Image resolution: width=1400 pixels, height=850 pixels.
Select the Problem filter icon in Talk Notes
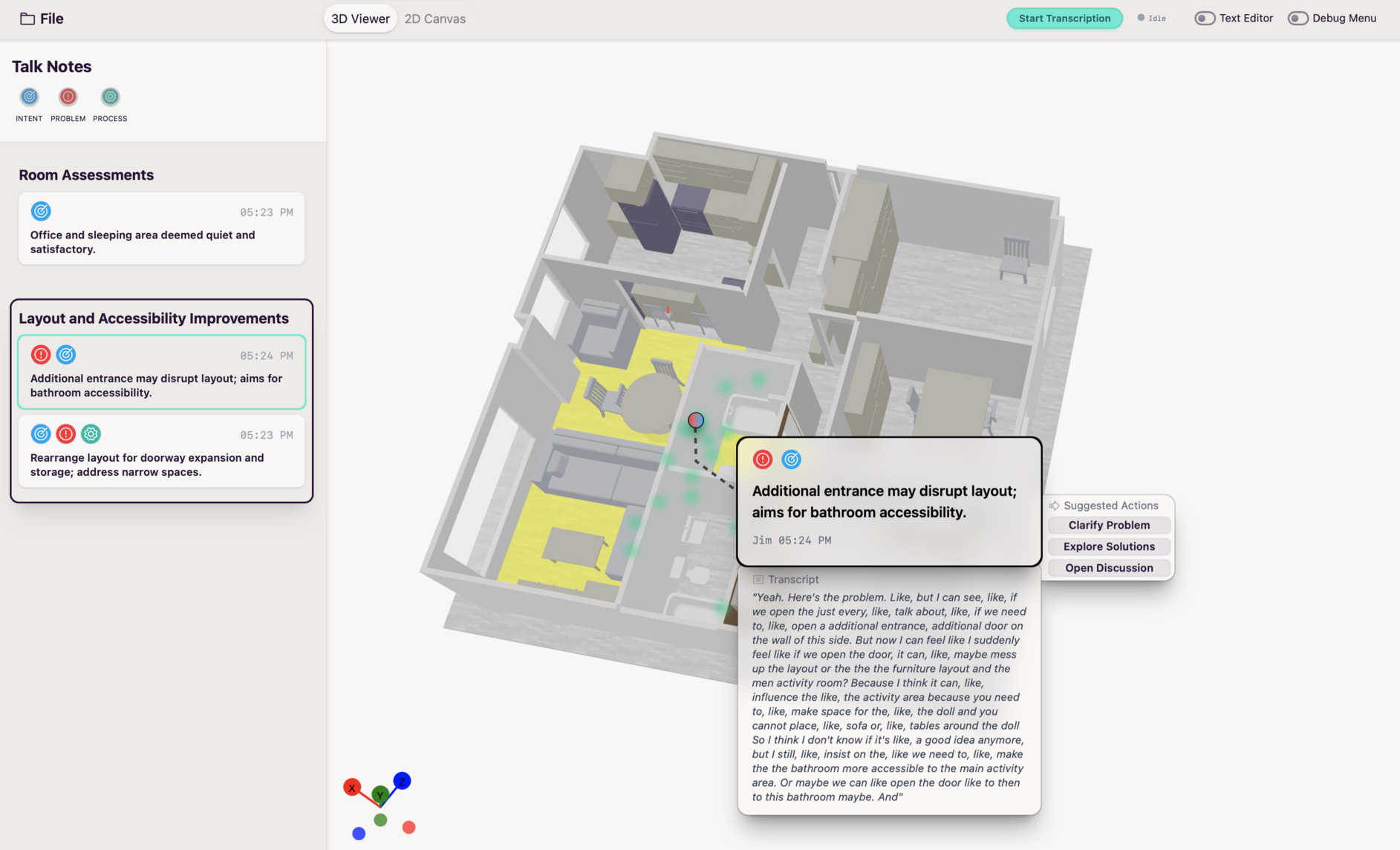coord(68,97)
